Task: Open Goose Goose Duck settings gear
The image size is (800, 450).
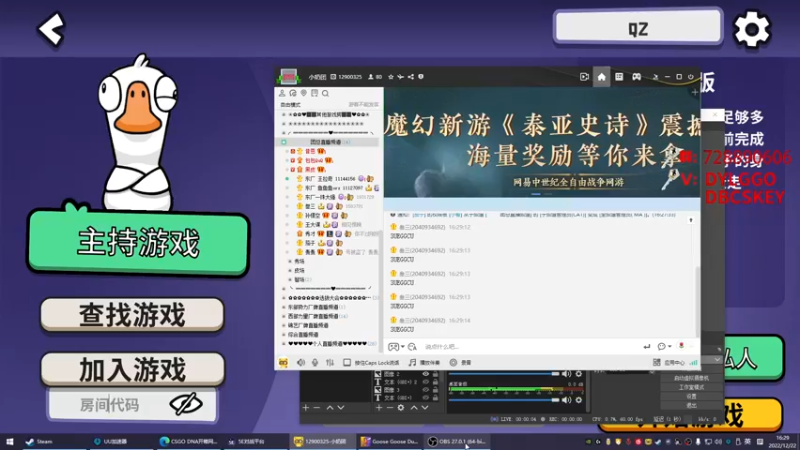Action: [x=751, y=30]
